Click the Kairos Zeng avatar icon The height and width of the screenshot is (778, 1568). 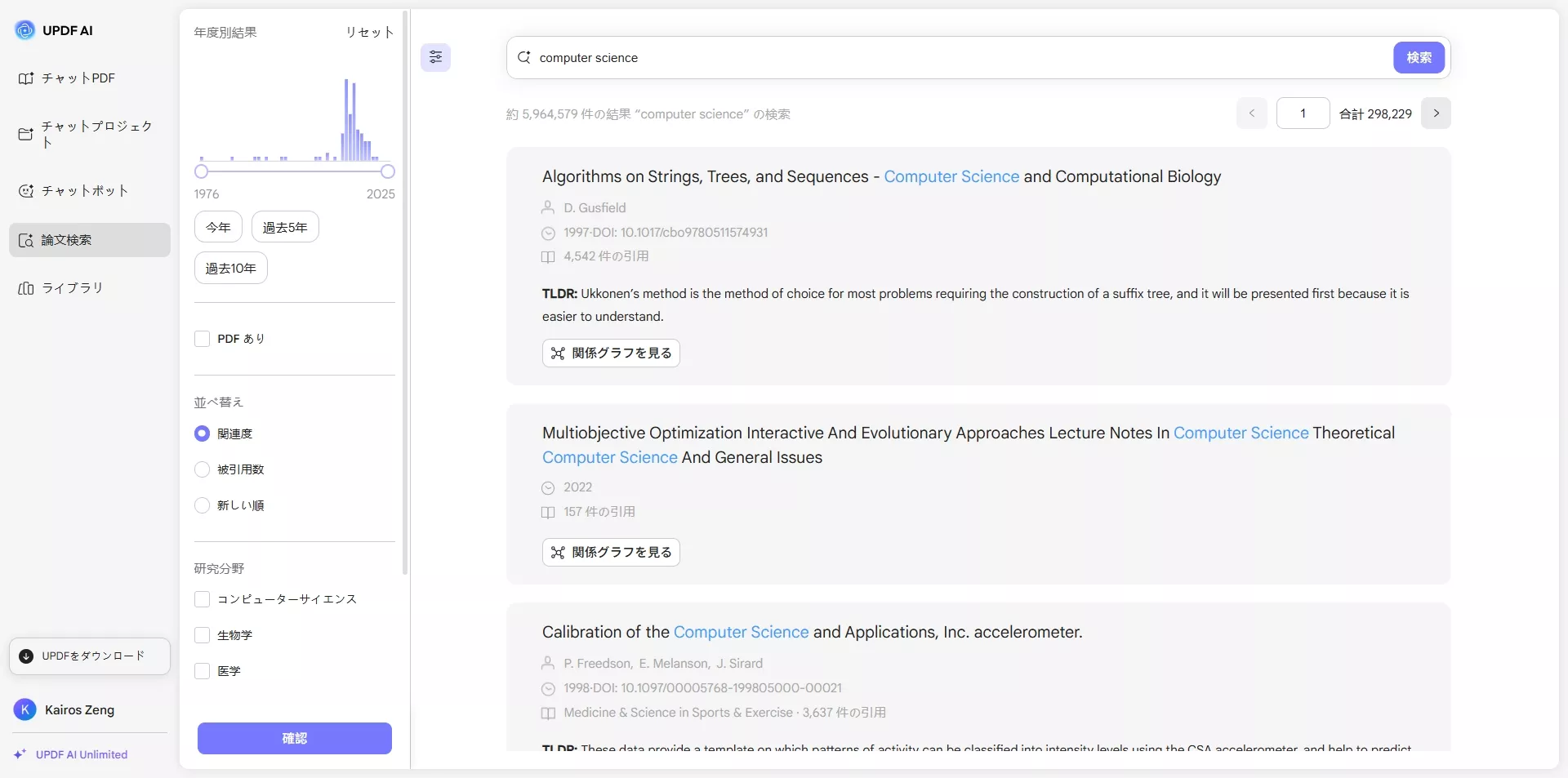[x=25, y=709]
